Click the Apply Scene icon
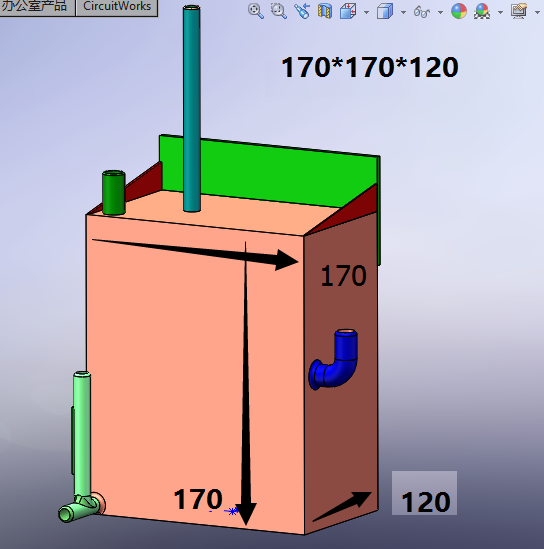 [x=482, y=11]
